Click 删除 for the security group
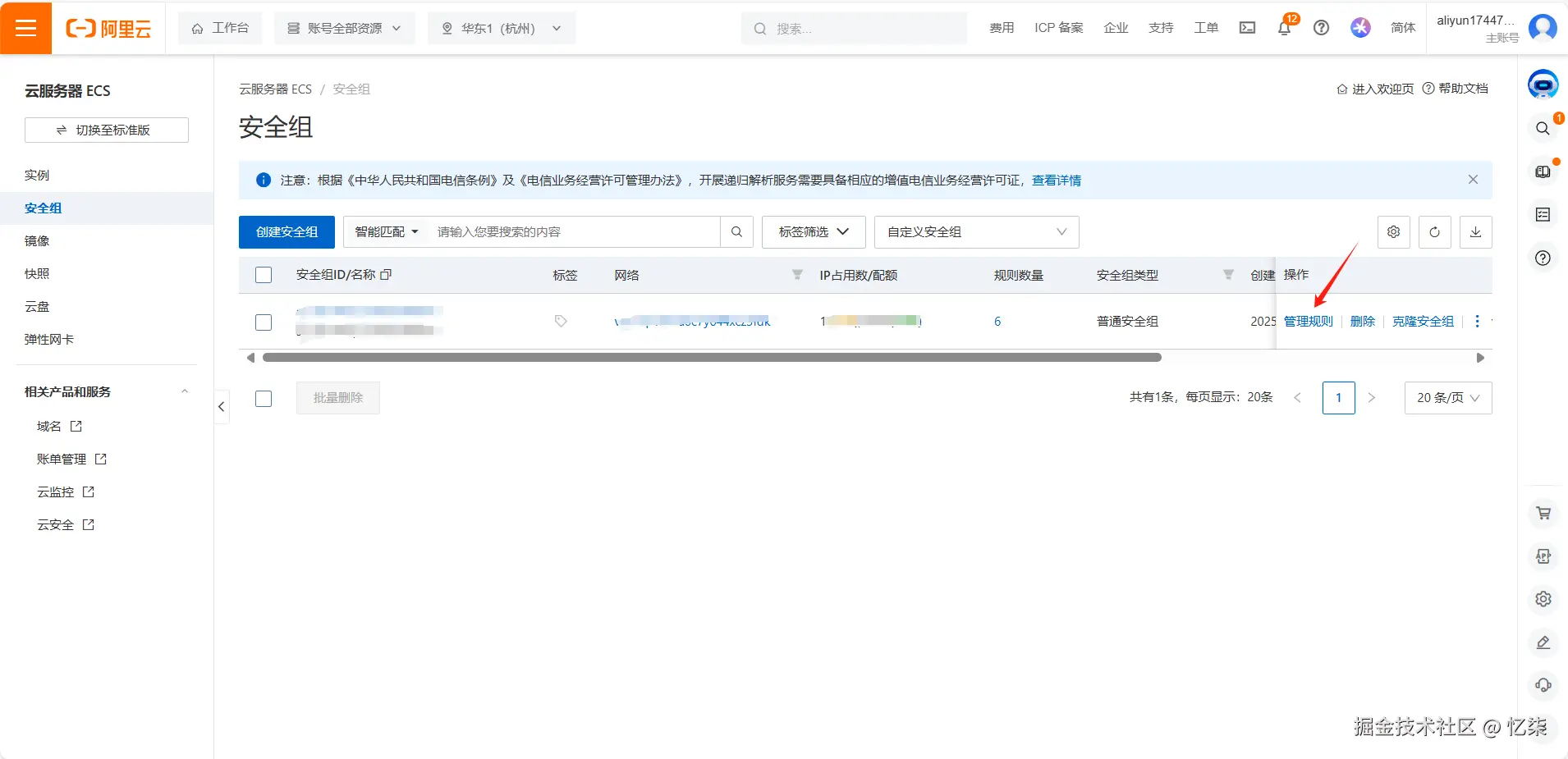This screenshot has width=1568, height=759. [x=1363, y=321]
